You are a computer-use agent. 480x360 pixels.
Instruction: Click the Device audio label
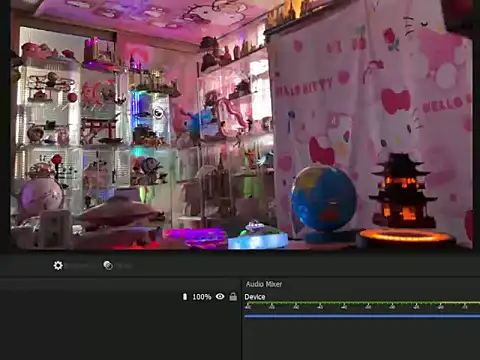click(255, 297)
